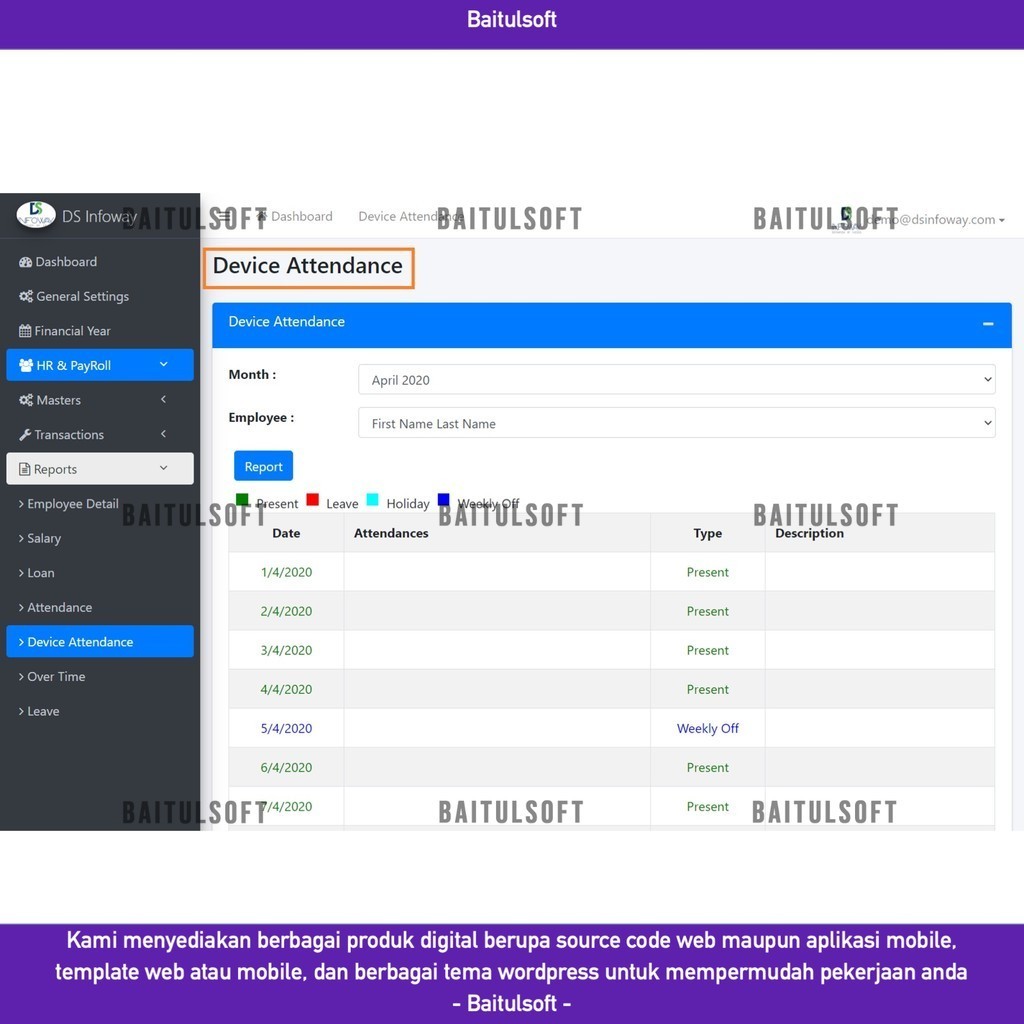Open the Dashboard sidebar gauge icon
Viewport: 1024px width, 1024px height.
click(25, 262)
